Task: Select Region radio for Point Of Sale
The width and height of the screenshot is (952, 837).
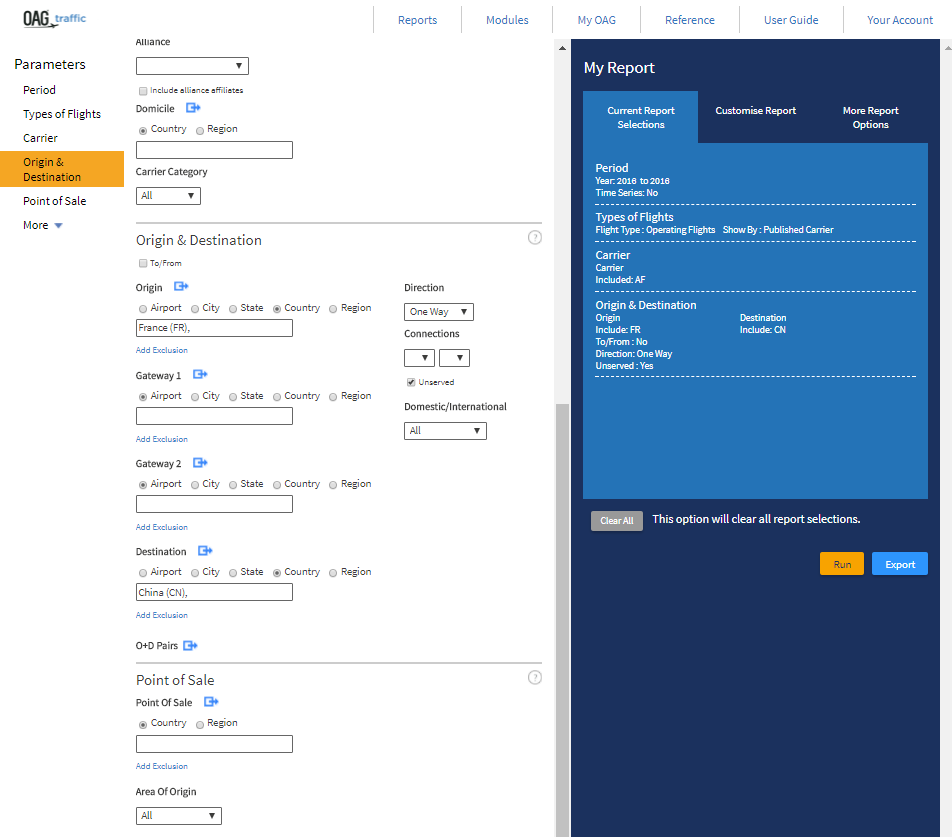Action: (x=200, y=725)
